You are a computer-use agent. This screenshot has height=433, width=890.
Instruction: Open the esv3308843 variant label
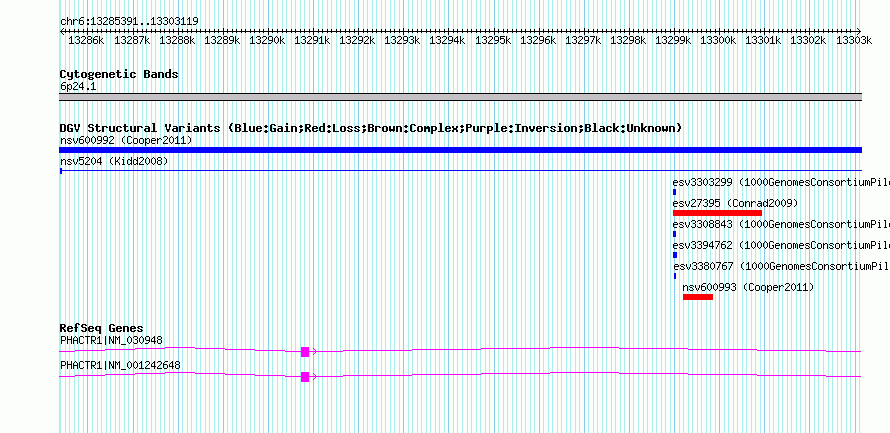pyautogui.click(x=781, y=224)
